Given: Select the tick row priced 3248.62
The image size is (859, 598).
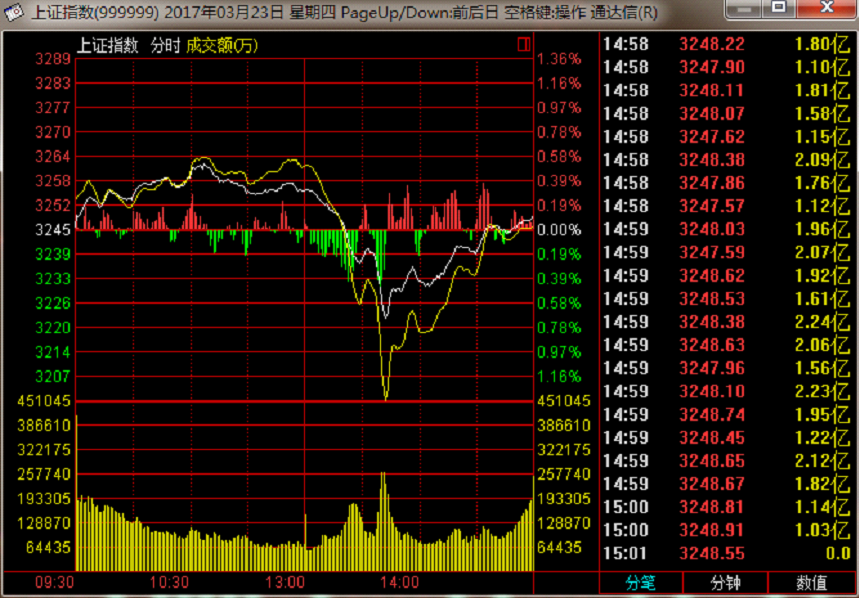Looking at the screenshot, I should [x=726, y=275].
